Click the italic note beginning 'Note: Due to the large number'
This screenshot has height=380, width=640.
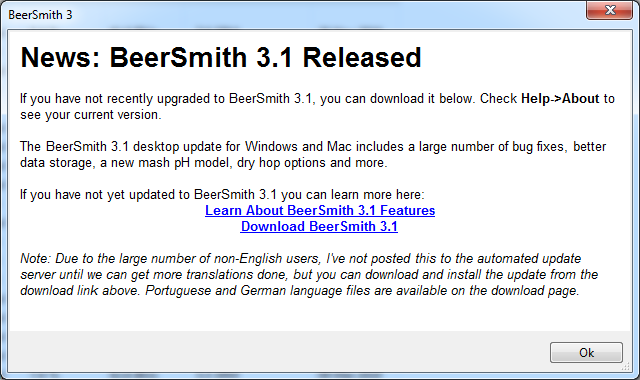pos(309,274)
